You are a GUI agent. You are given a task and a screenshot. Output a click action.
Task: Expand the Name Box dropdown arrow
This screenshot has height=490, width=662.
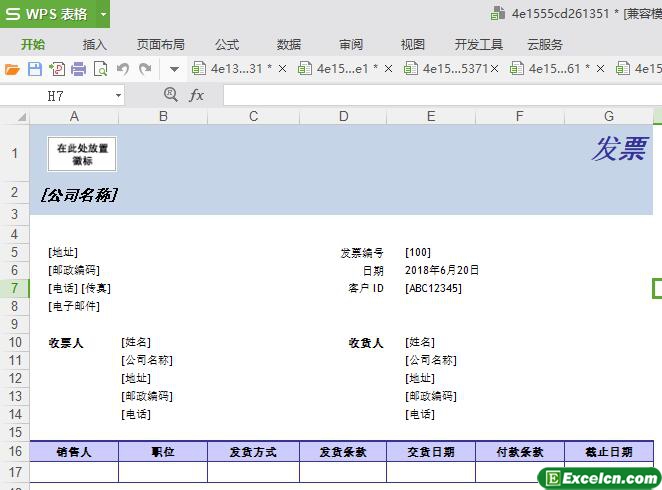(x=118, y=96)
